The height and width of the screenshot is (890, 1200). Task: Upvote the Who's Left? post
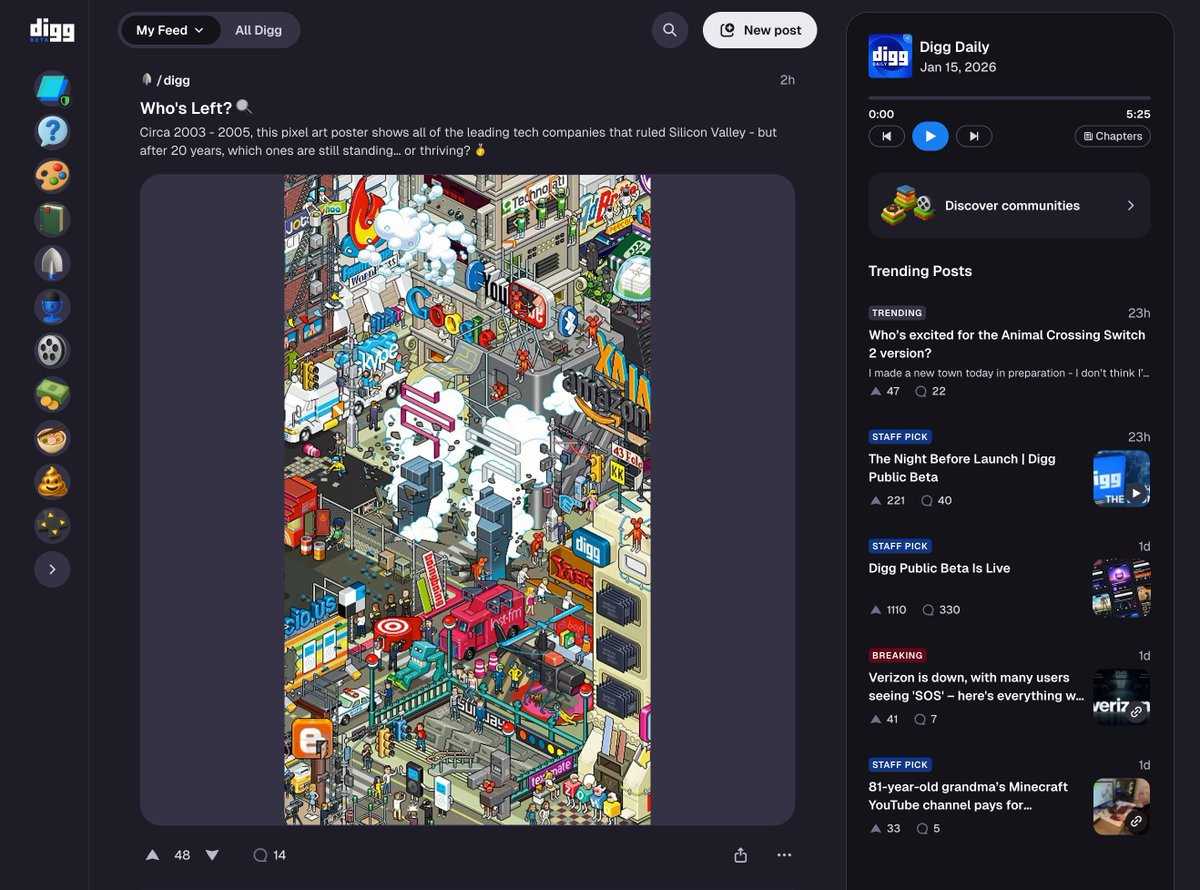(x=153, y=855)
